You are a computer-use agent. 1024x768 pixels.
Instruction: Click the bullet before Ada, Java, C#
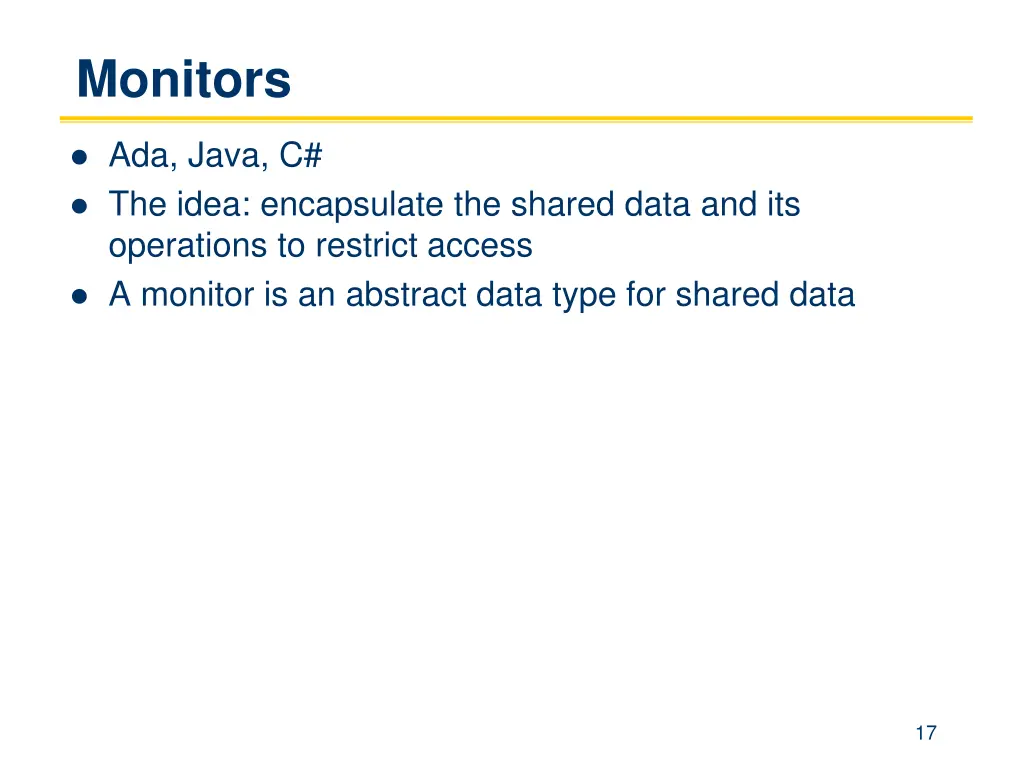tap(80, 157)
